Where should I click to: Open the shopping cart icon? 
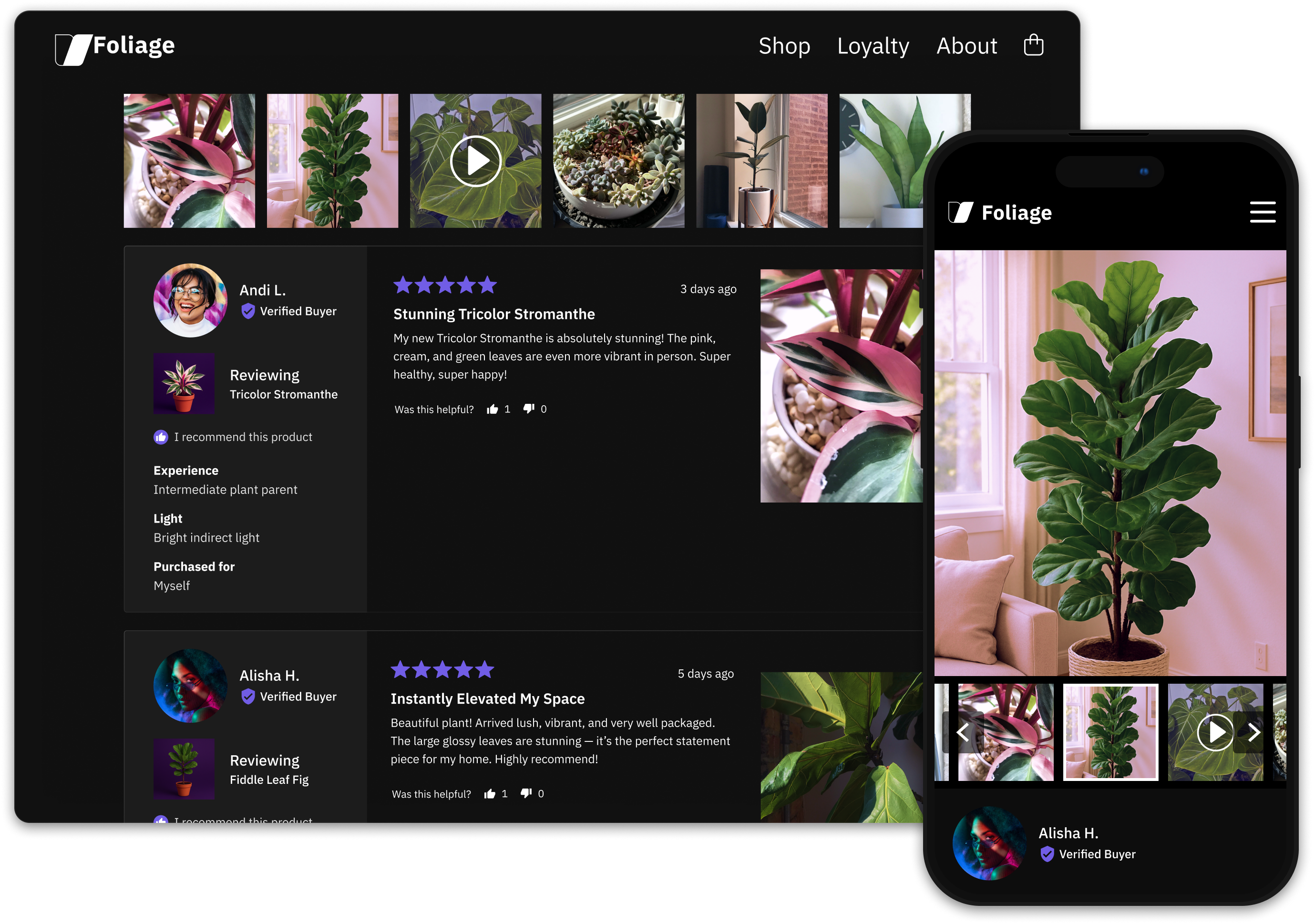[1034, 45]
